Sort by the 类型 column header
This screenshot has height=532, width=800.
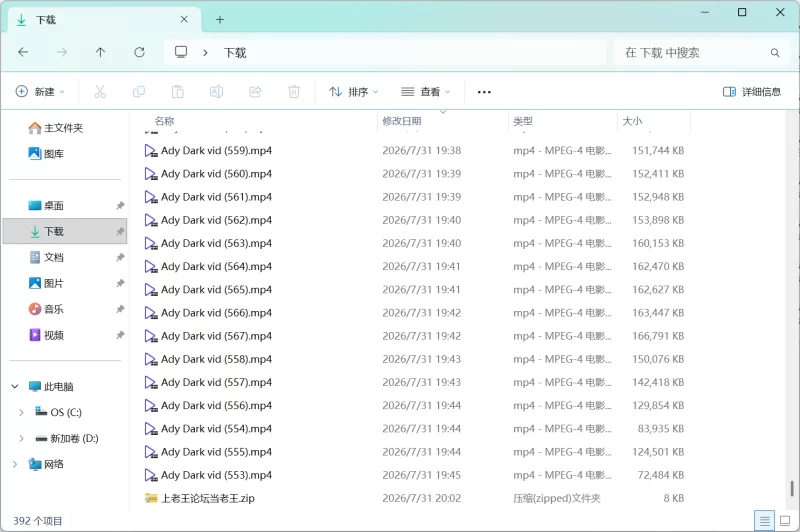click(523, 121)
